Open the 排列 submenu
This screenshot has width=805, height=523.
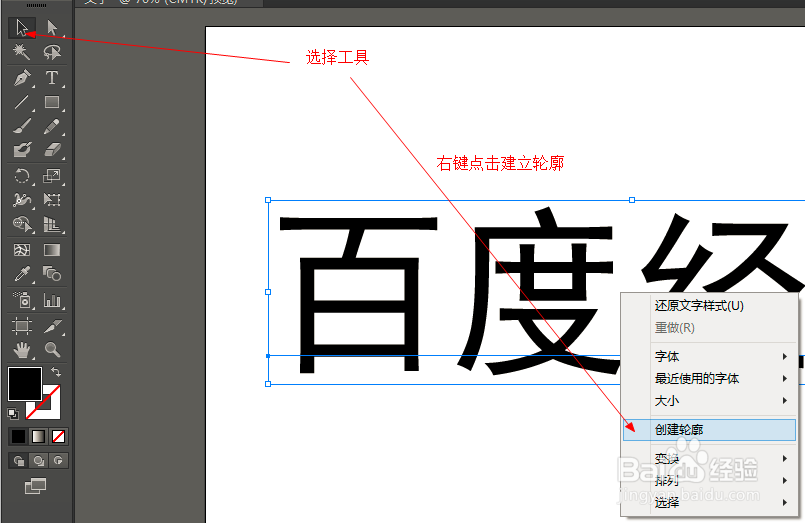[x=709, y=480]
